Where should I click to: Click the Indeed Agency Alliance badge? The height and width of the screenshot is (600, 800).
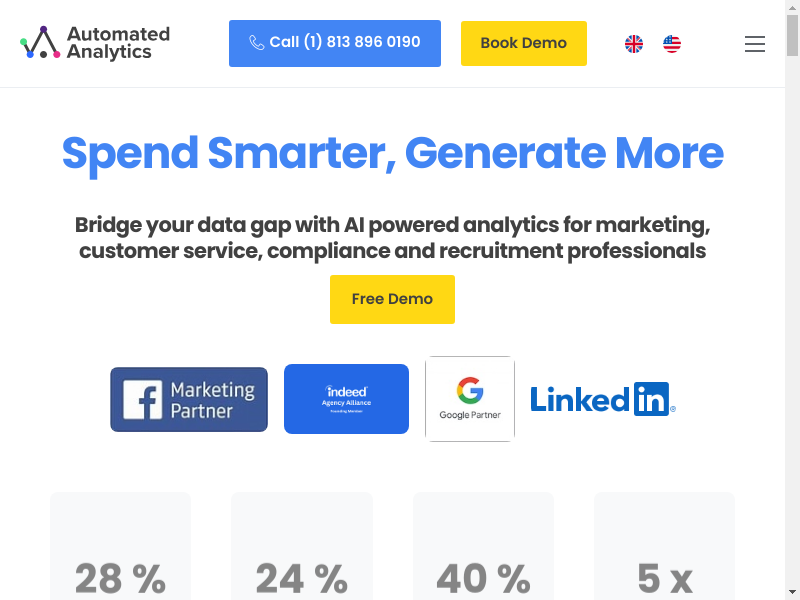click(346, 399)
